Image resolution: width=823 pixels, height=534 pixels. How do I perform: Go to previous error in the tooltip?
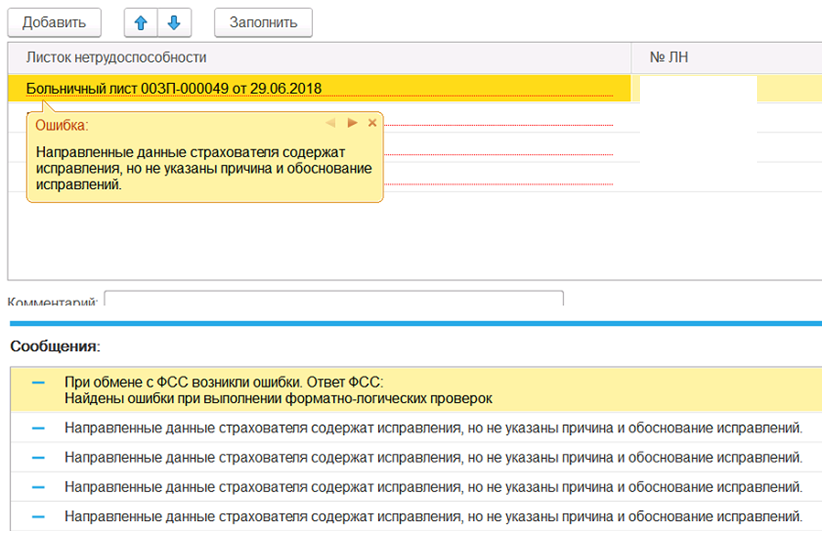[x=330, y=123]
